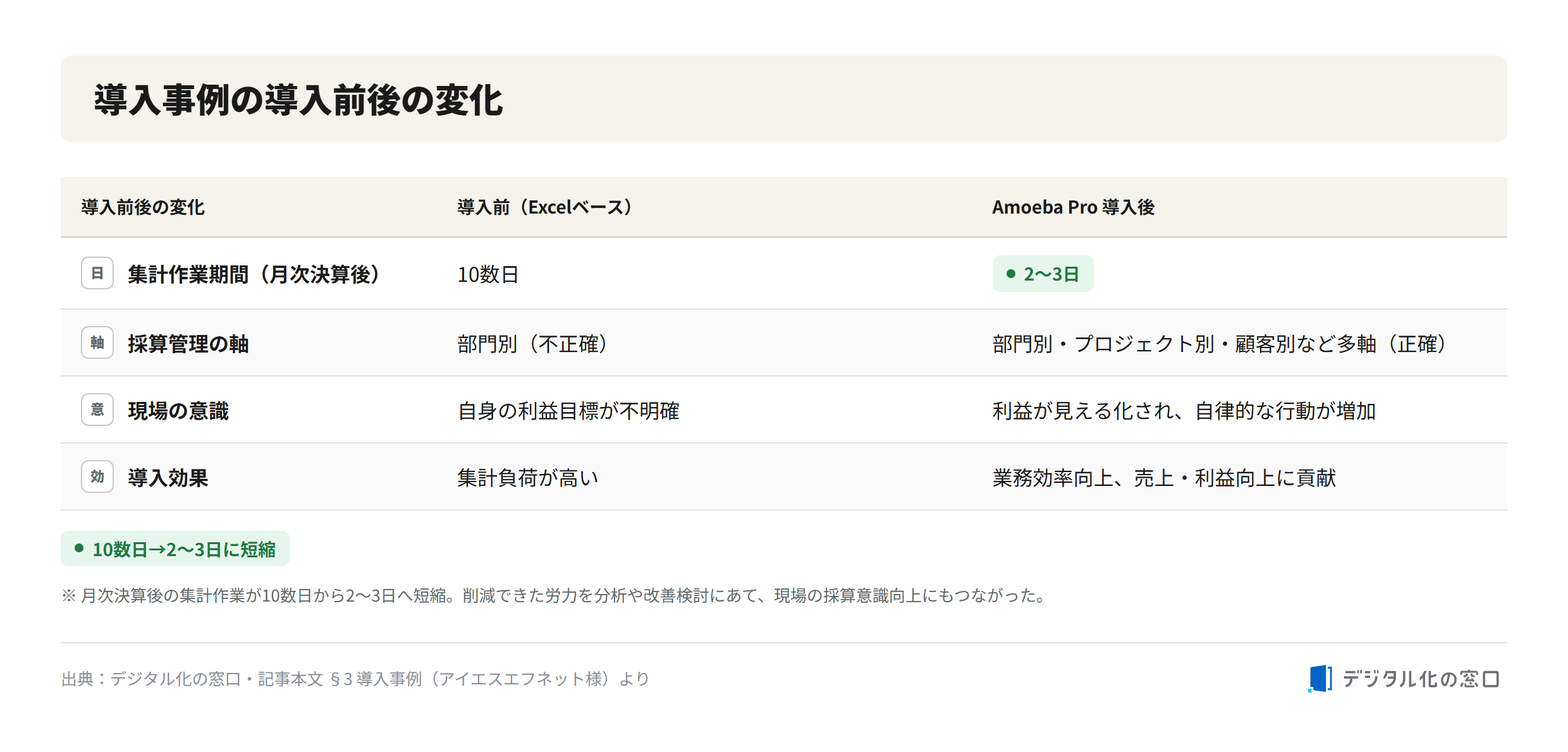This screenshot has width=1568, height=752.
Task: Click the cell 部門別・プロジェクト別・顧客別など多軸（正確）
Action: pyautogui.click(x=1220, y=344)
